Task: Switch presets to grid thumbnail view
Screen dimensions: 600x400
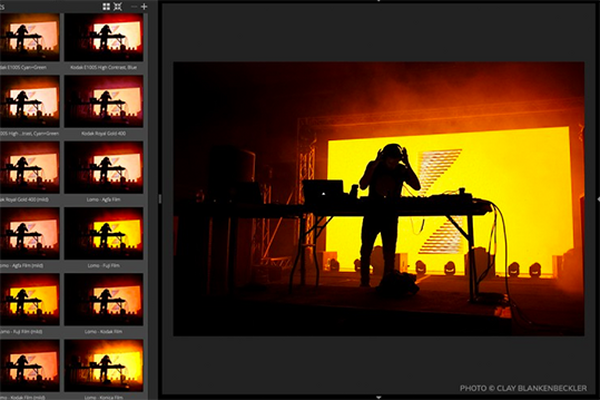Action: (x=106, y=7)
